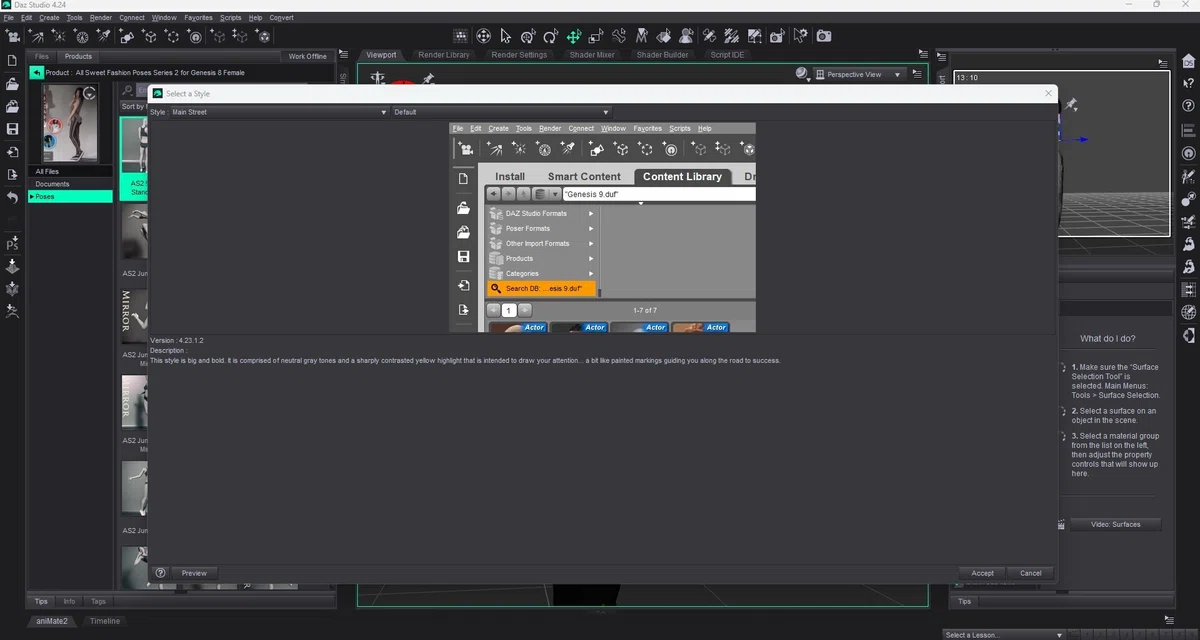Viewport: 1200px width, 640px height.
Task: Click the Export file icon in left toolbar
Action: 13,175
